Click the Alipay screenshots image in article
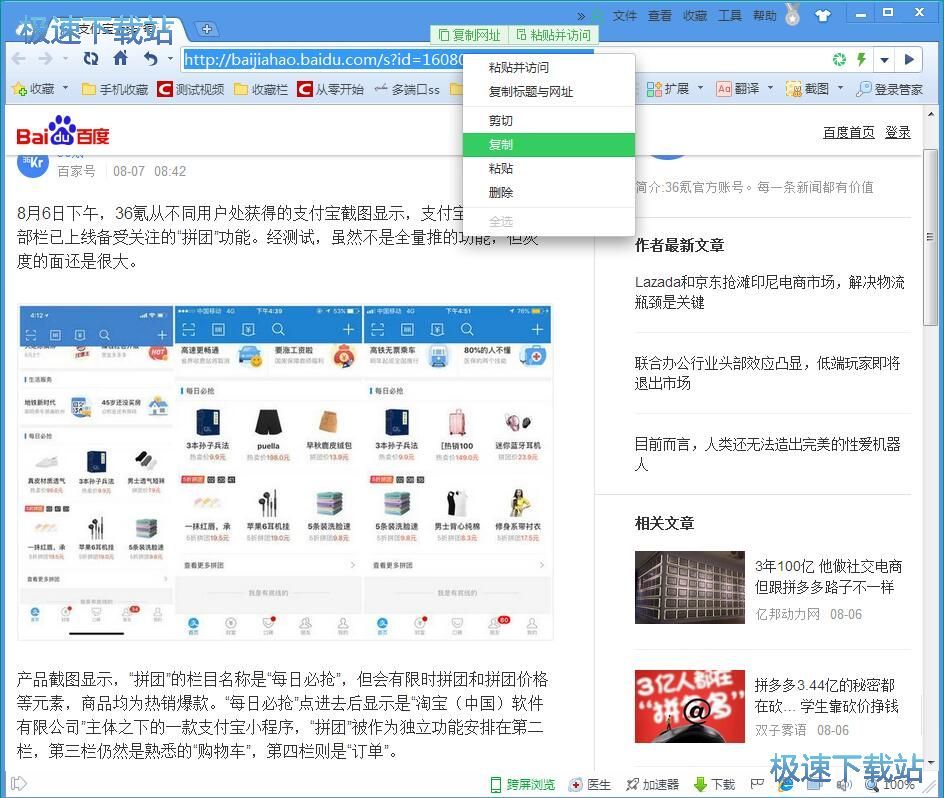Image resolution: width=944 pixels, height=798 pixels. [285, 473]
